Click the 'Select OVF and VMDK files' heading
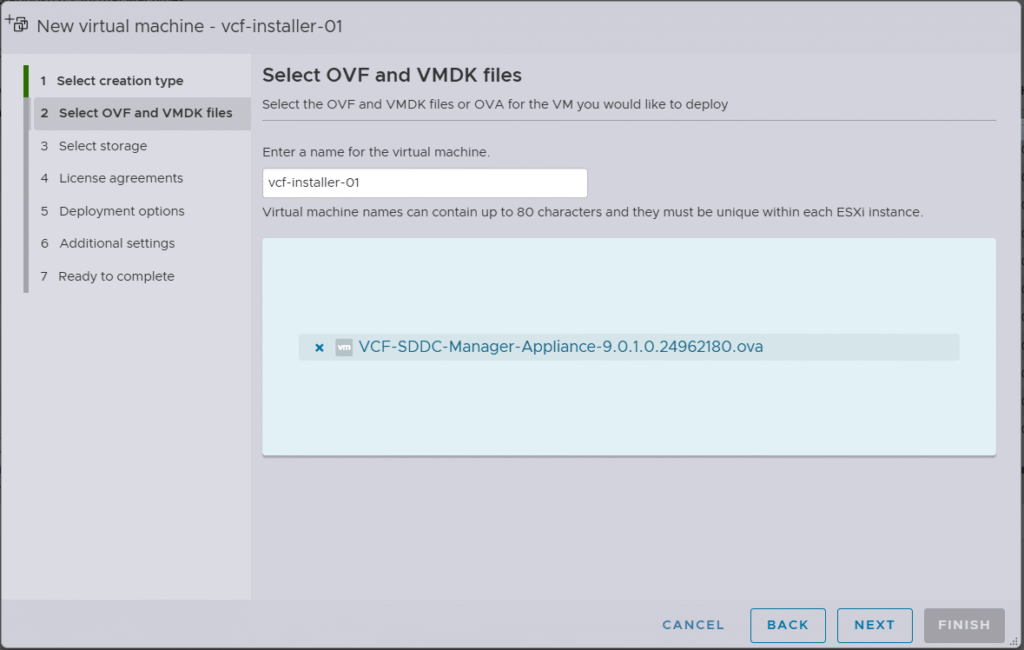 point(391,75)
